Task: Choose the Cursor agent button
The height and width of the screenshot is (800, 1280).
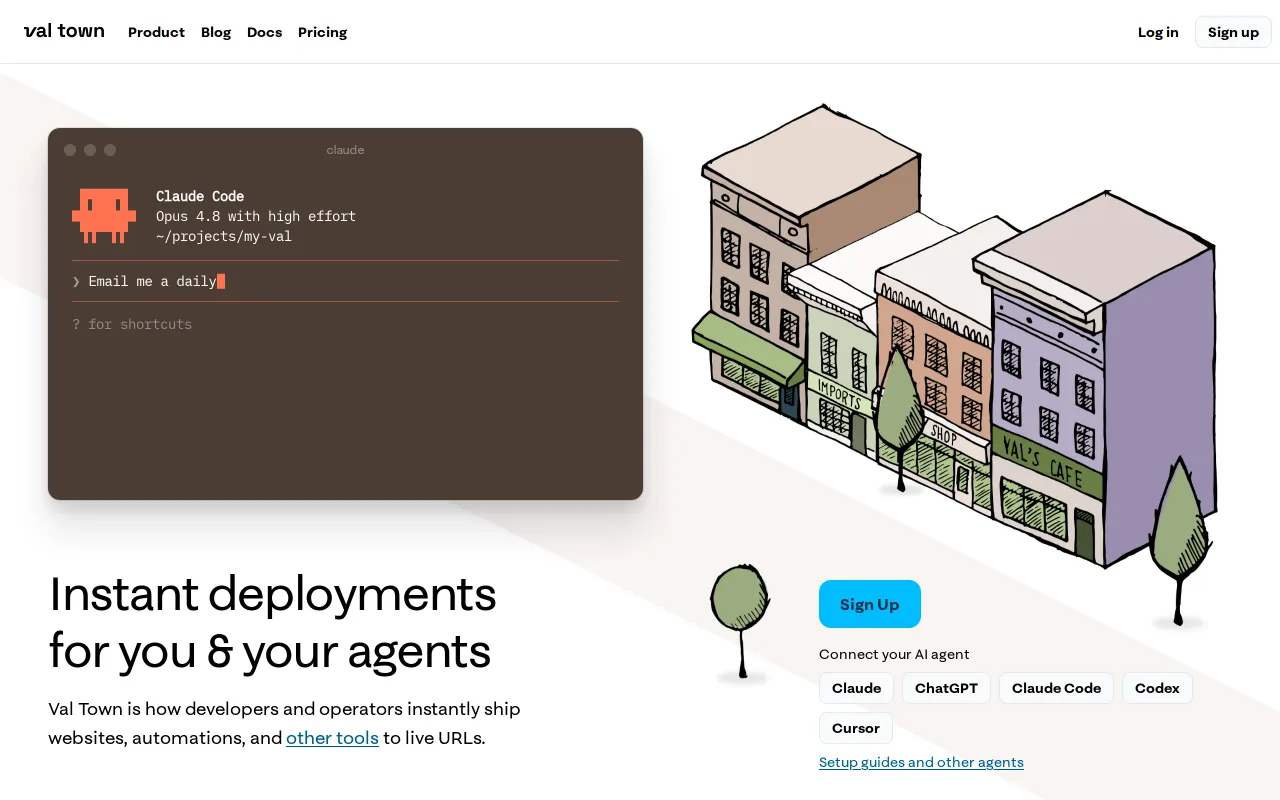Action: click(856, 728)
